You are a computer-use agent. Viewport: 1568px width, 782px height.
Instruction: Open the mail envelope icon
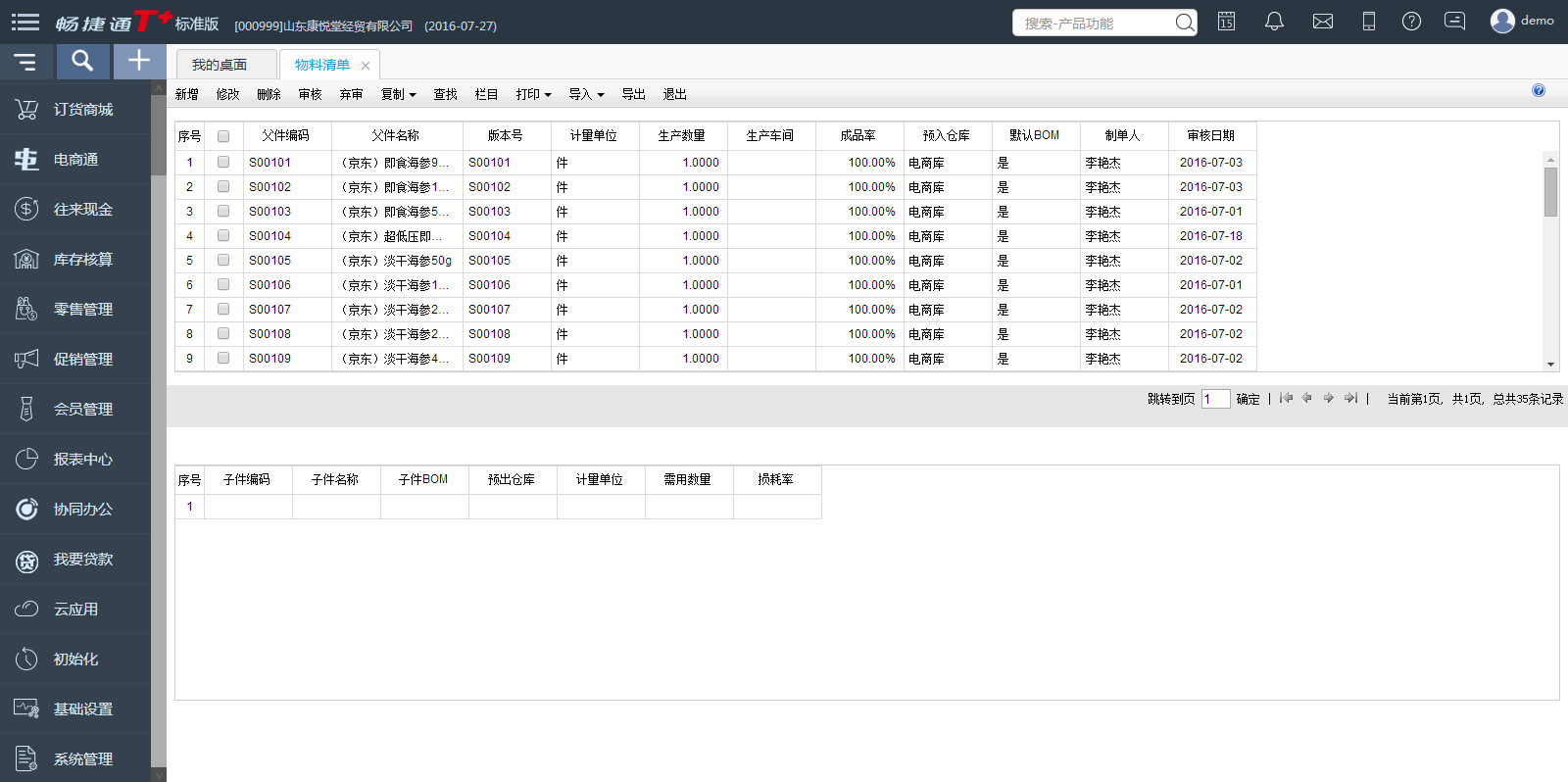(1322, 22)
